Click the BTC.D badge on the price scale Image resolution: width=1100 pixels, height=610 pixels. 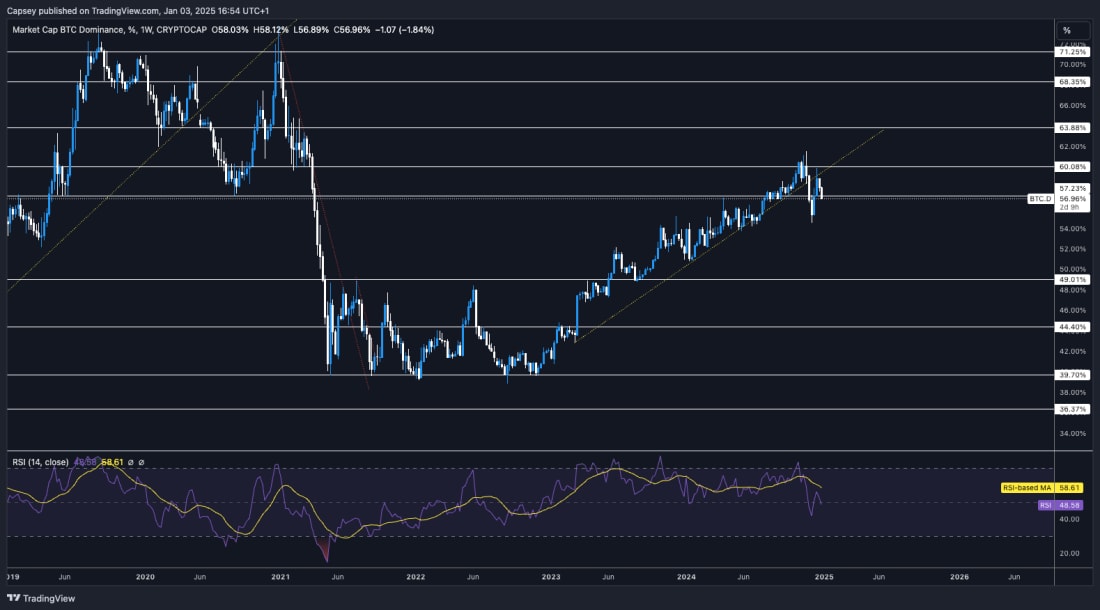1040,198
